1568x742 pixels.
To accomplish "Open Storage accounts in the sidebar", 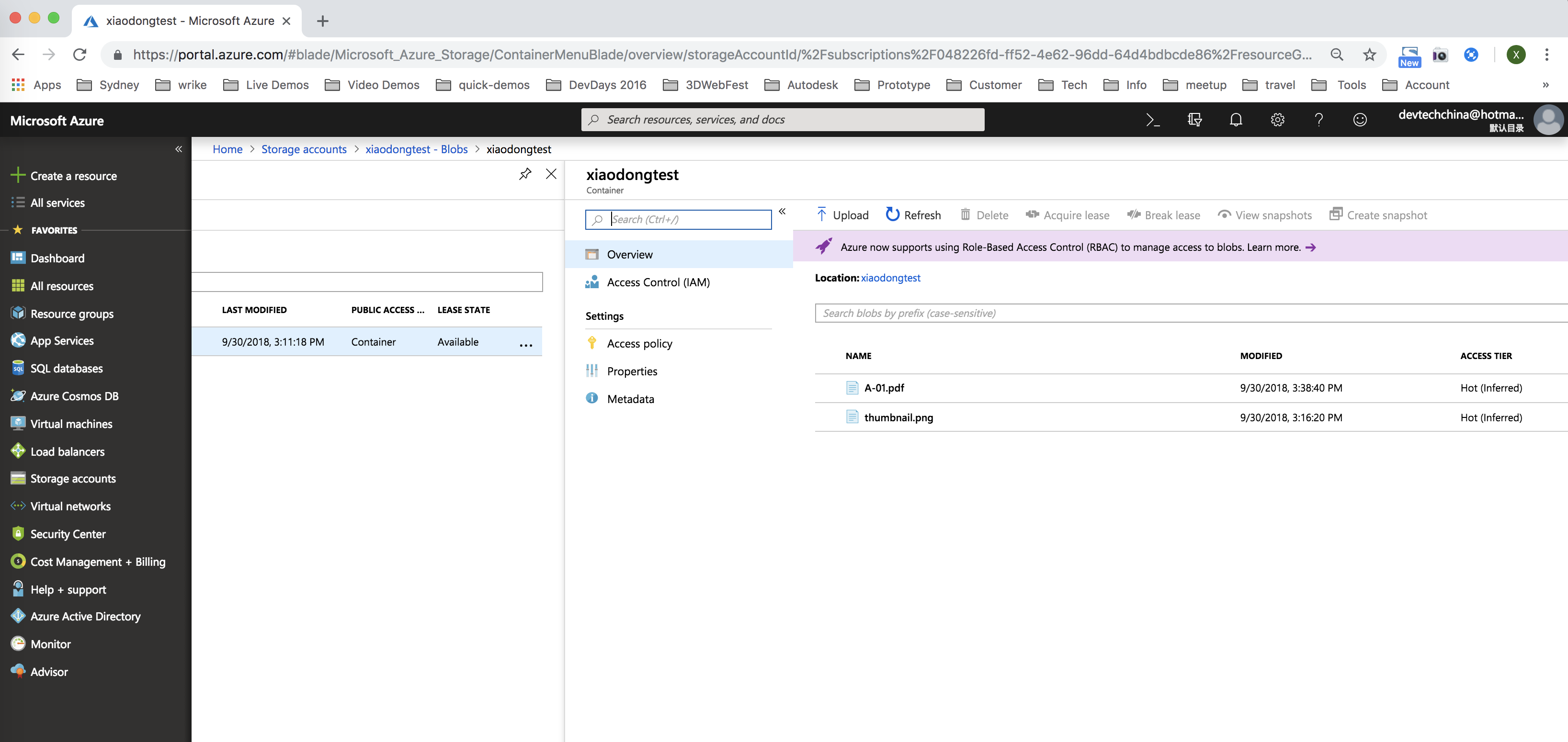I will click(73, 479).
